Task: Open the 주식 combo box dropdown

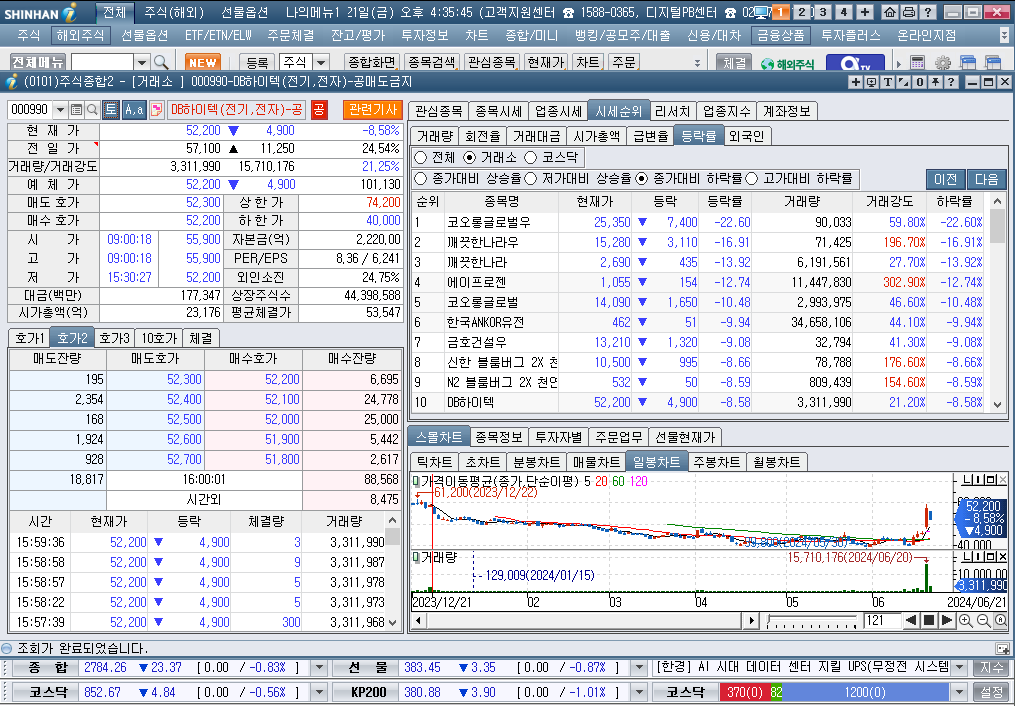Action: (x=322, y=62)
